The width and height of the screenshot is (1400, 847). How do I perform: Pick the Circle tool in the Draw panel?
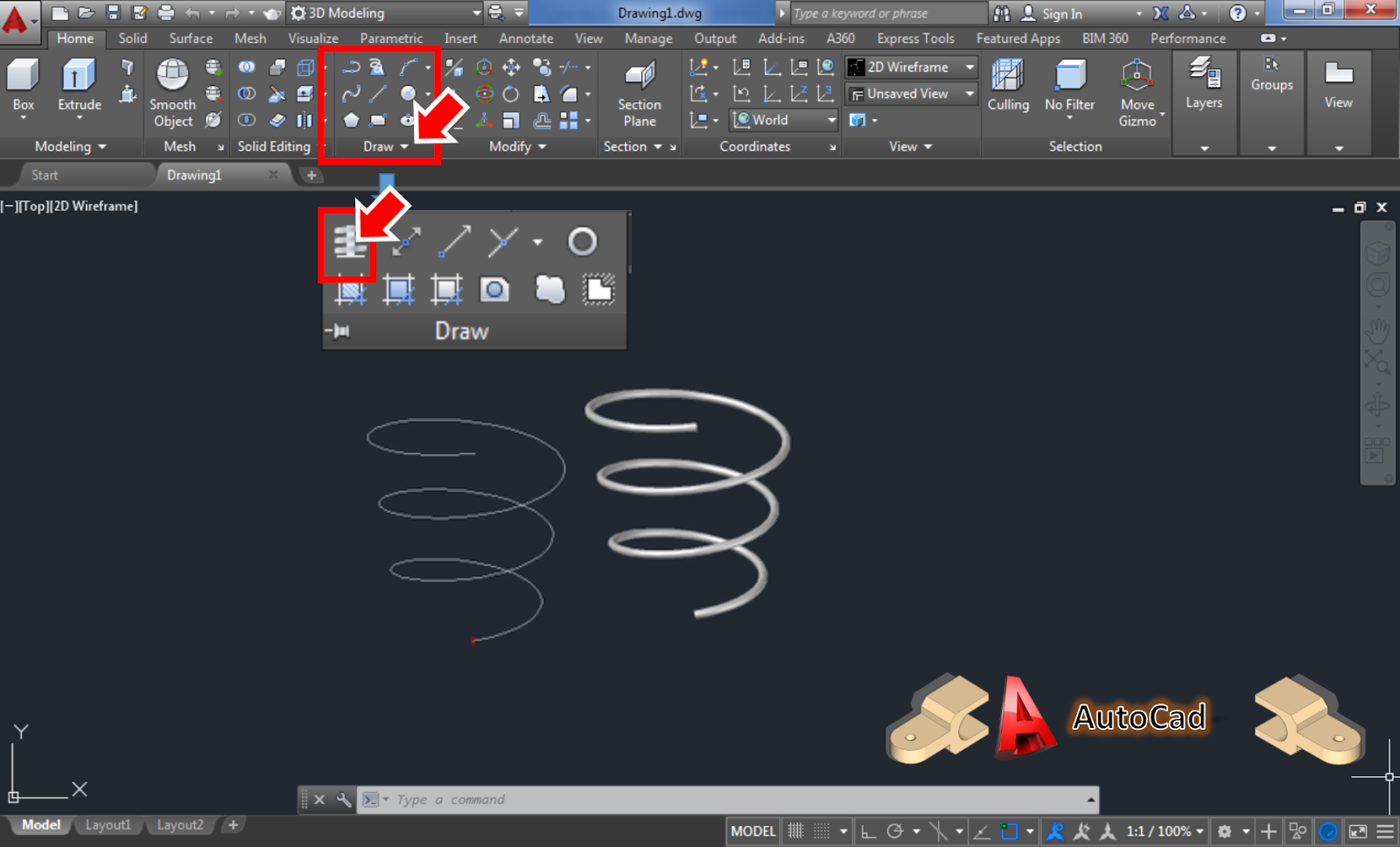pos(409,94)
